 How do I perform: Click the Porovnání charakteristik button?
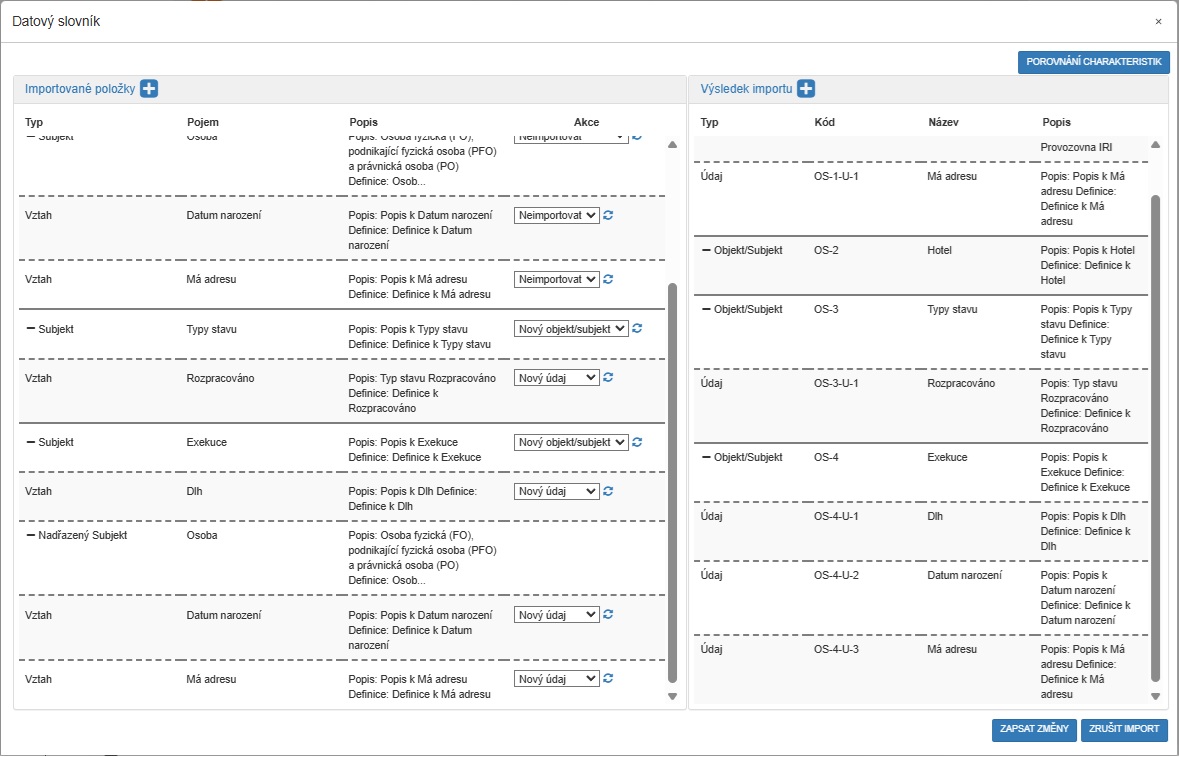(x=1093, y=62)
